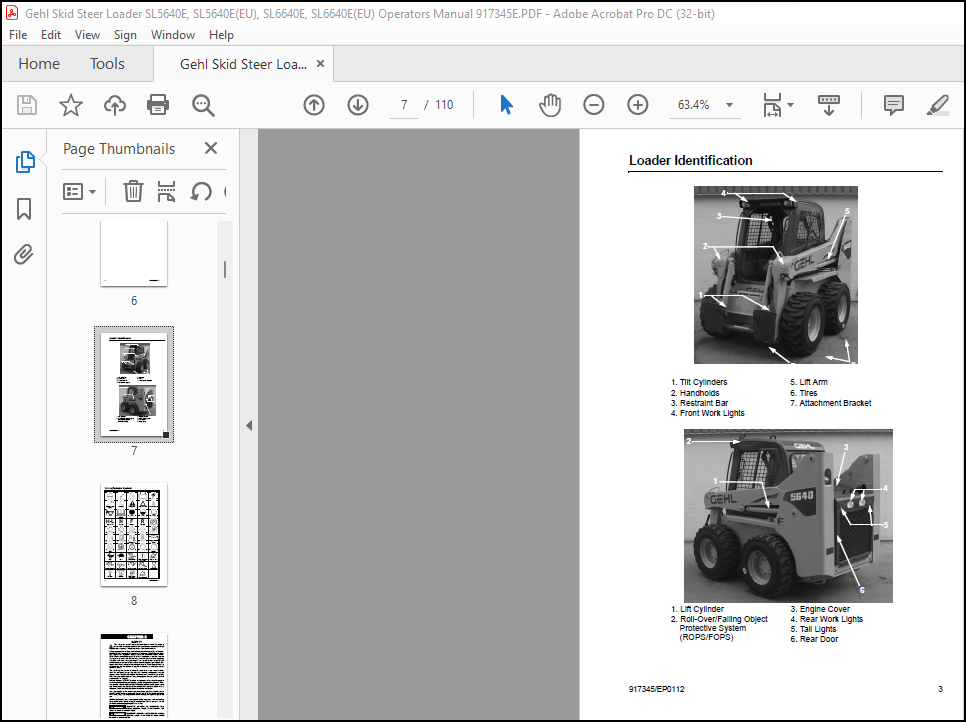
Task: Switch to the Home tab
Action: click(x=39, y=63)
